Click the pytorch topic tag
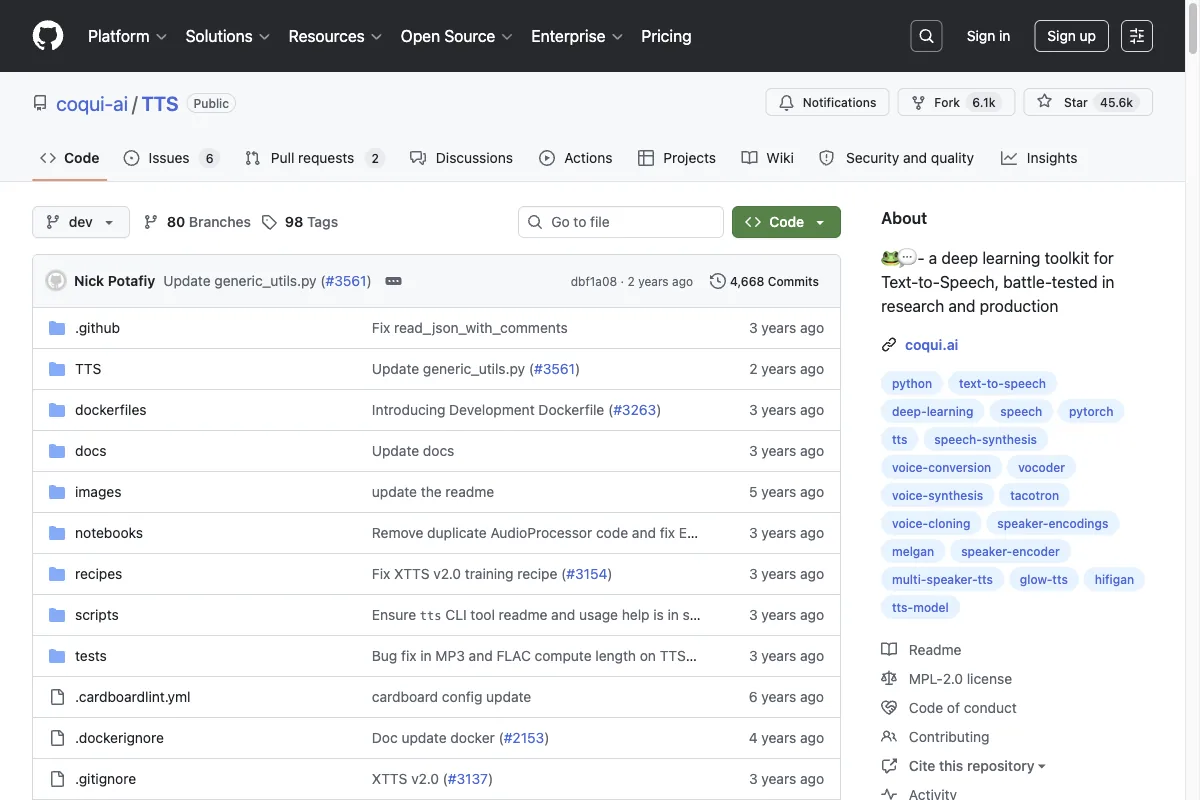This screenshot has height=800, width=1200. point(1091,412)
